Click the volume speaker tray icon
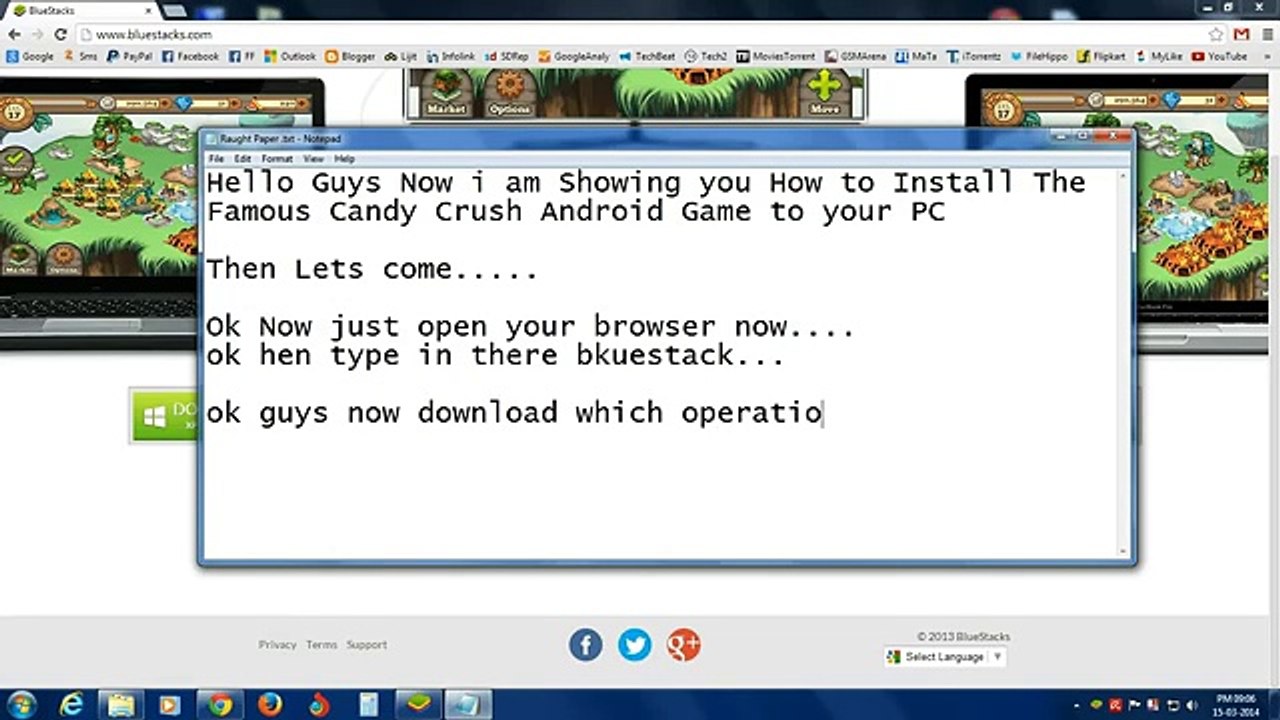This screenshot has width=1280, height=720. [1192, 705]
